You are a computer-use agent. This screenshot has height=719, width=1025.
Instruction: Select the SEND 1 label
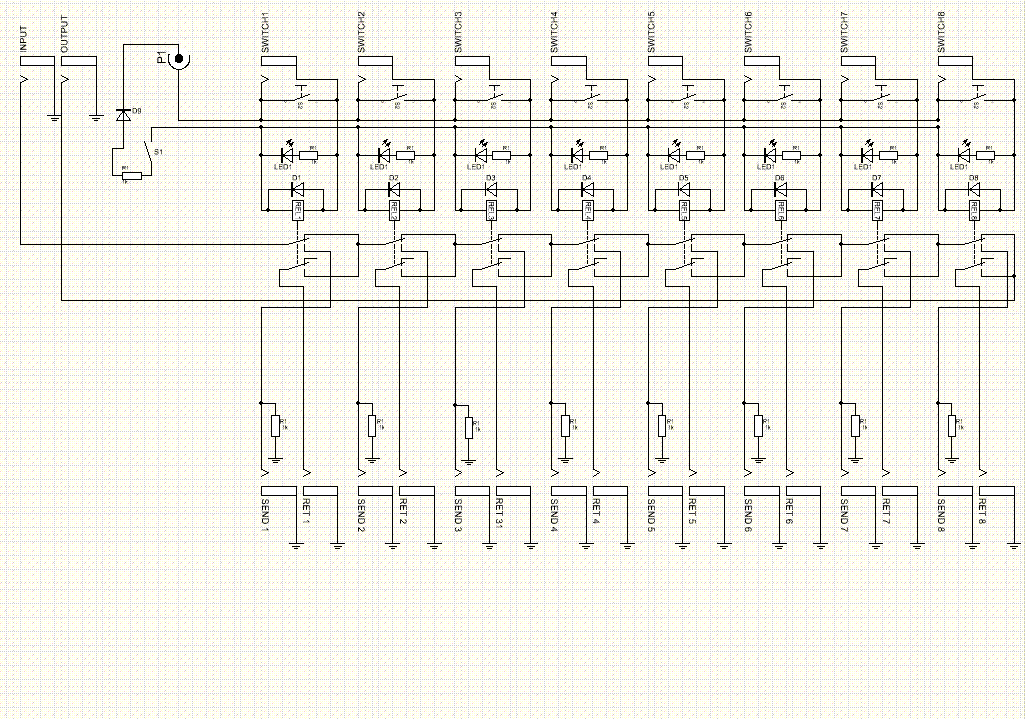265,515
